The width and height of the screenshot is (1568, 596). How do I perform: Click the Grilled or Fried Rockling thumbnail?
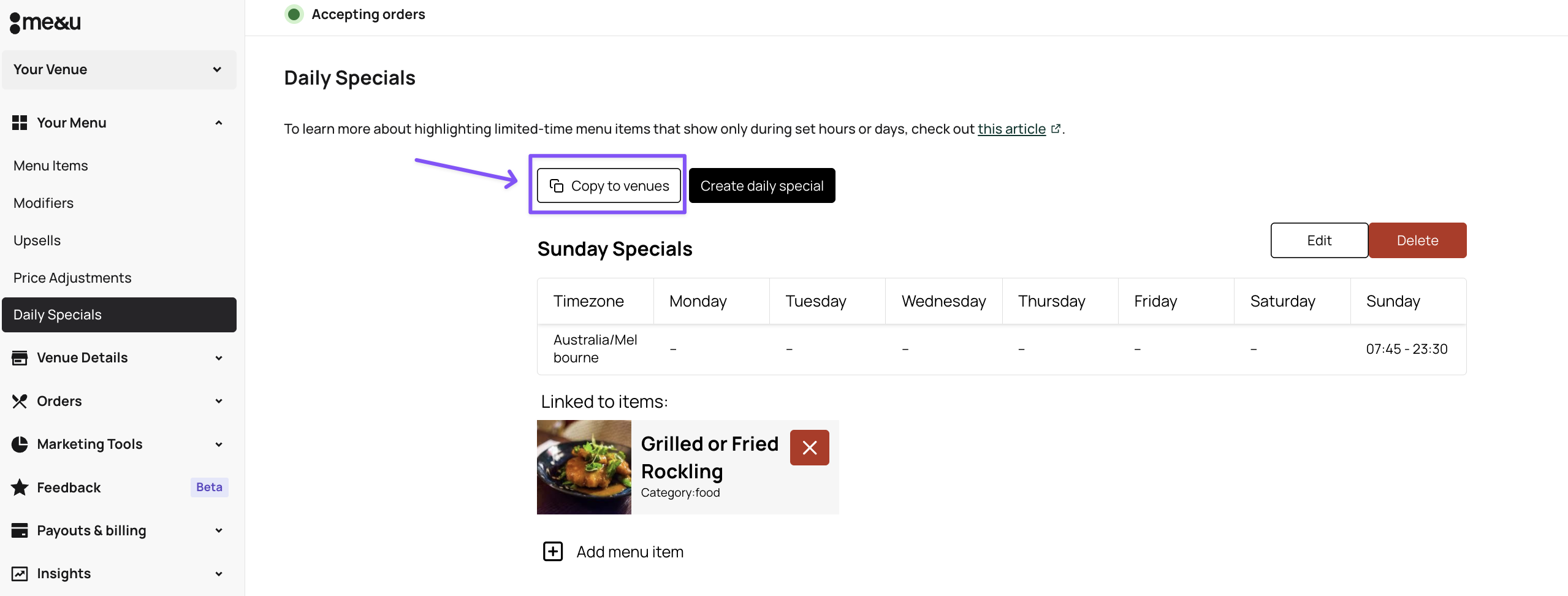tap(583, 467)
